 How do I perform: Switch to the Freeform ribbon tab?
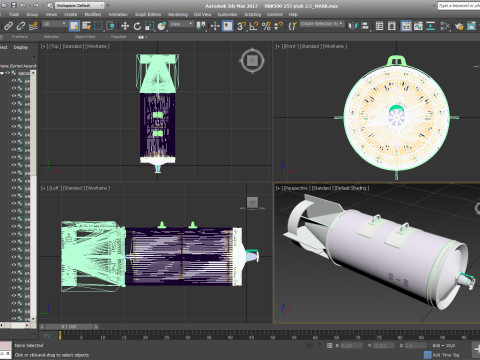pos(20,37)
